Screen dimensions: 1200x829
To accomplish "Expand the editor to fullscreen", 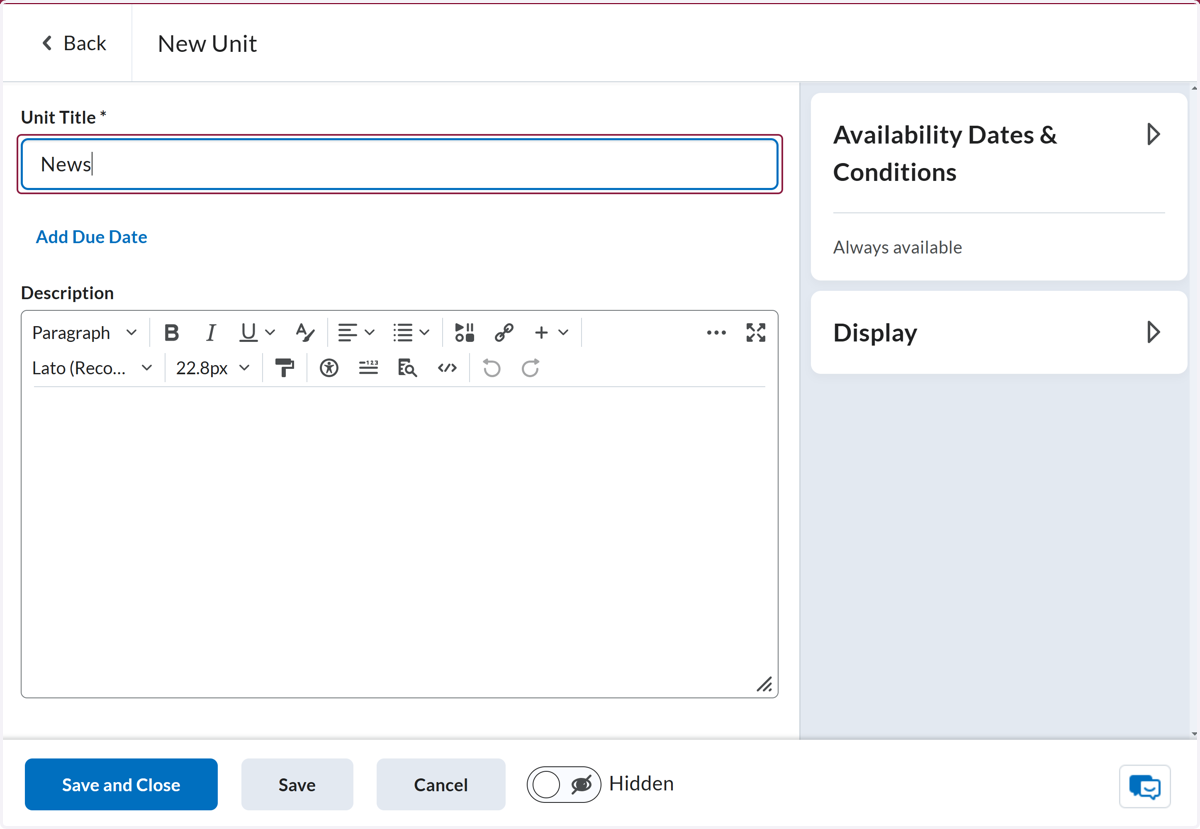I will (756, 332).
